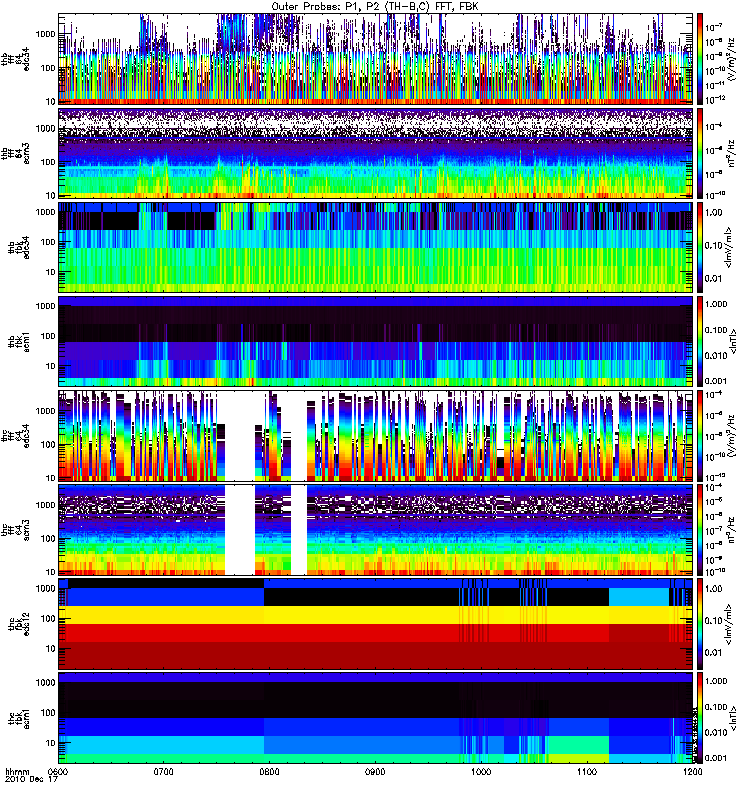The height and width of the screenshot is (800, 750).
Task: Click the color bar of the thc fbk scm1 panel
Action: click(700, 717)
